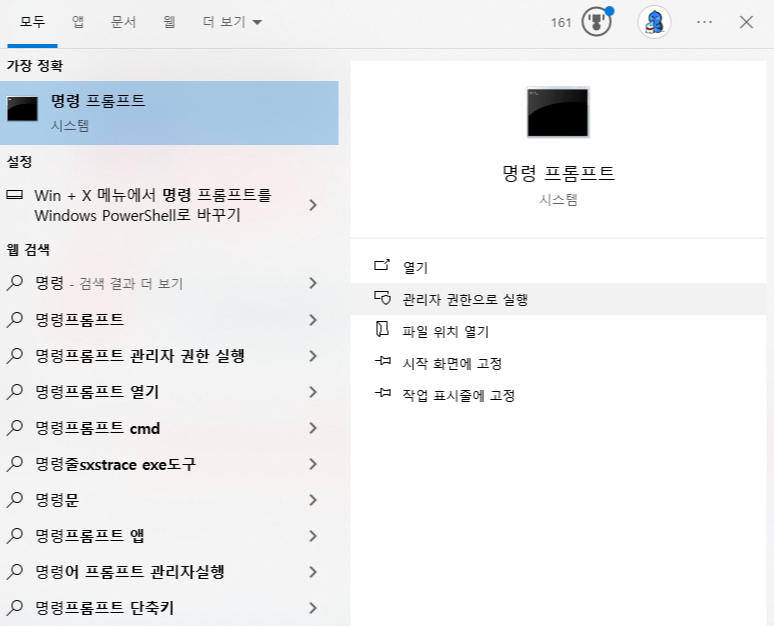The height and width of the screenshot is (626, 774).
Task: Switch to the 문서 tab
Action: [123, 22]
